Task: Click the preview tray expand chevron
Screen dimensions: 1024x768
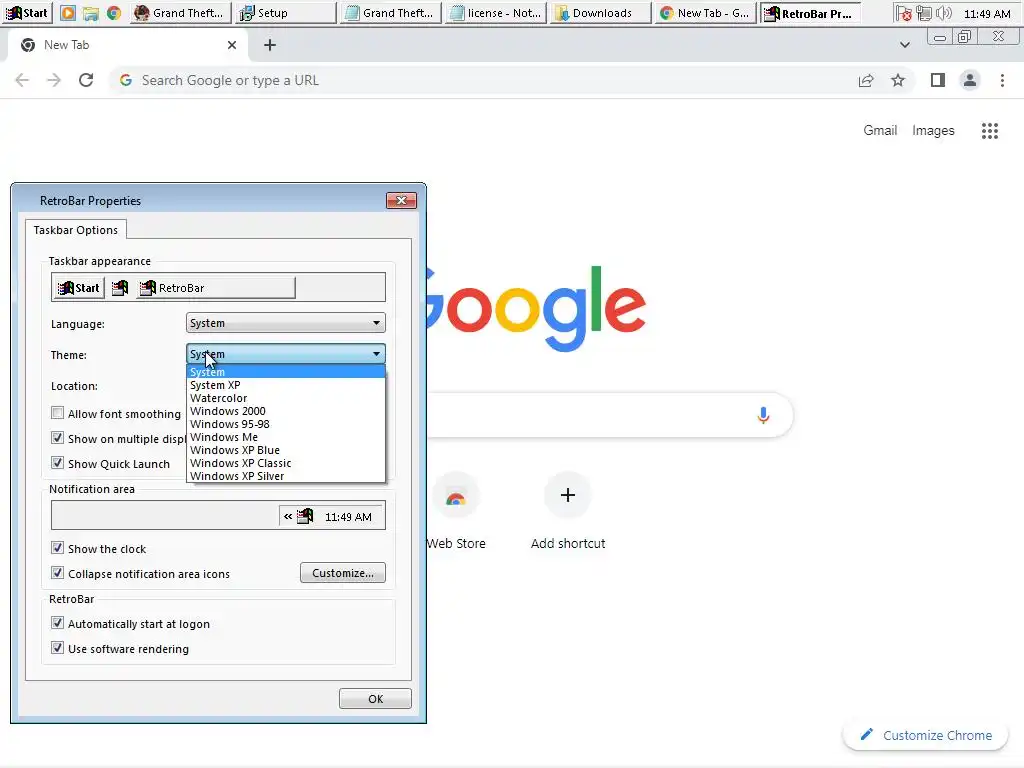Action: (288, 517)
